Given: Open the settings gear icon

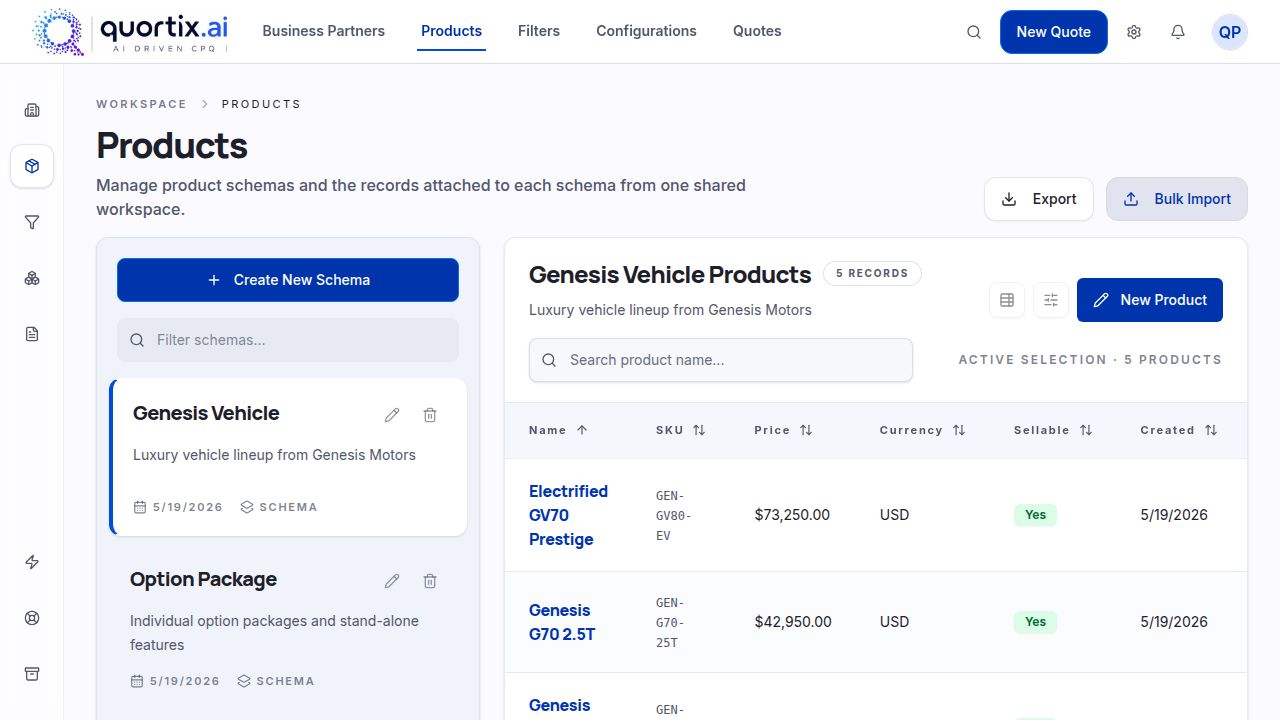Looking at the screenshot, I should pos(1134,32).
